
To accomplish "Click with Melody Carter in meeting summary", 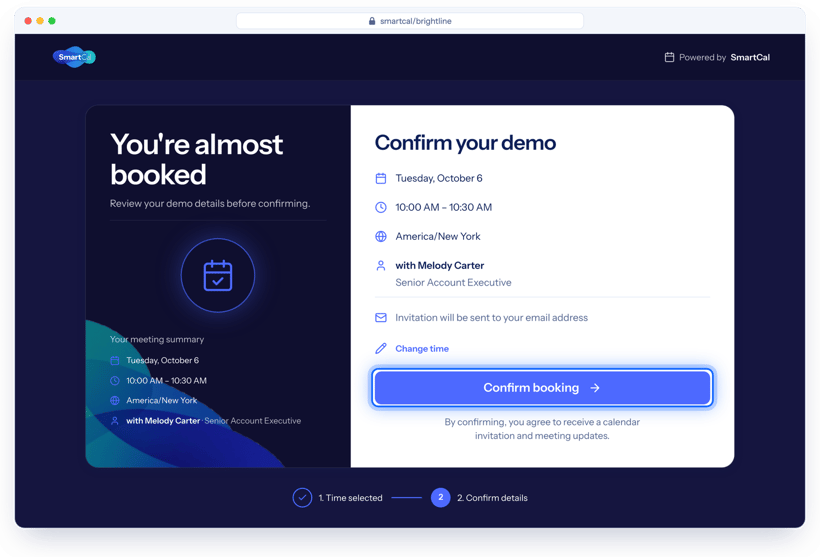I will (163, 420).
